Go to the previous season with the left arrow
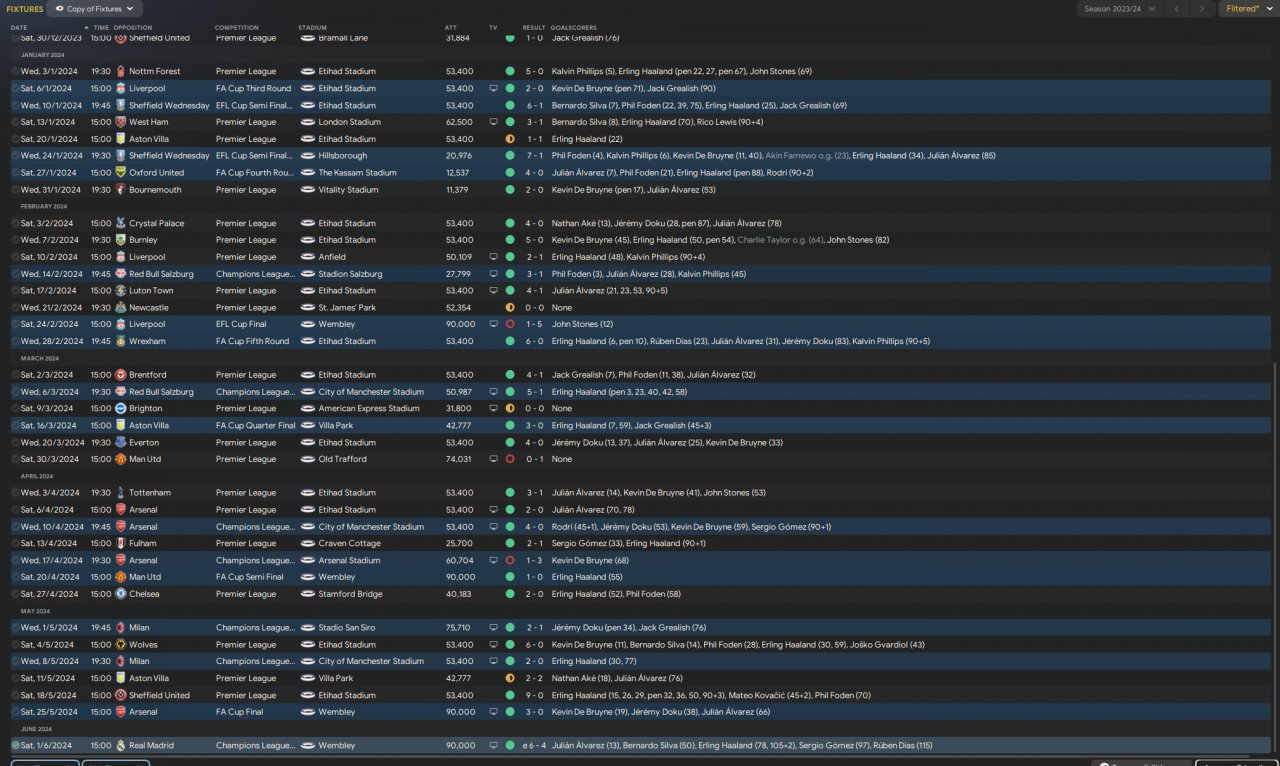1280x766 pixels. (1177, 9)
